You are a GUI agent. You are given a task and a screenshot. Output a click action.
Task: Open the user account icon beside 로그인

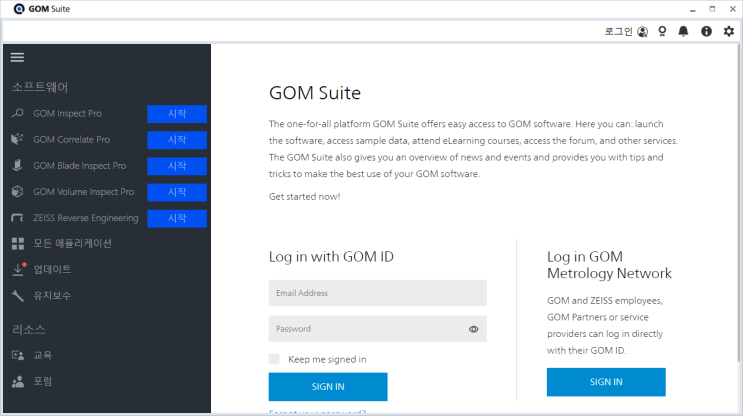643,32
